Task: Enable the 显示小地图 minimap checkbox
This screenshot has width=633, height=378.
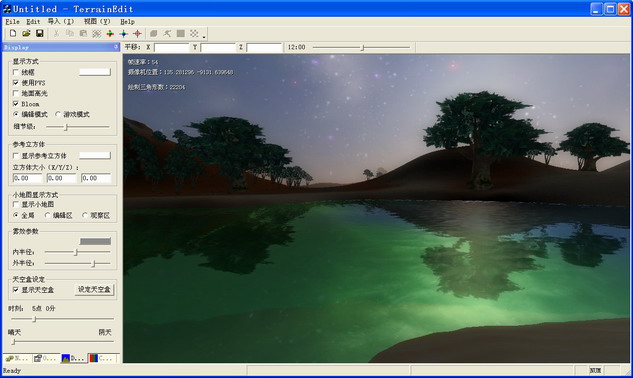Action: point(16,204)
